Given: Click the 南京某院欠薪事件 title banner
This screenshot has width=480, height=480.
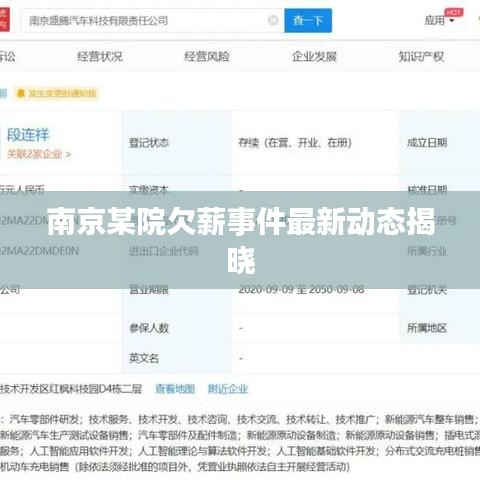Looking at the screenshot, I should click(240, 240).
